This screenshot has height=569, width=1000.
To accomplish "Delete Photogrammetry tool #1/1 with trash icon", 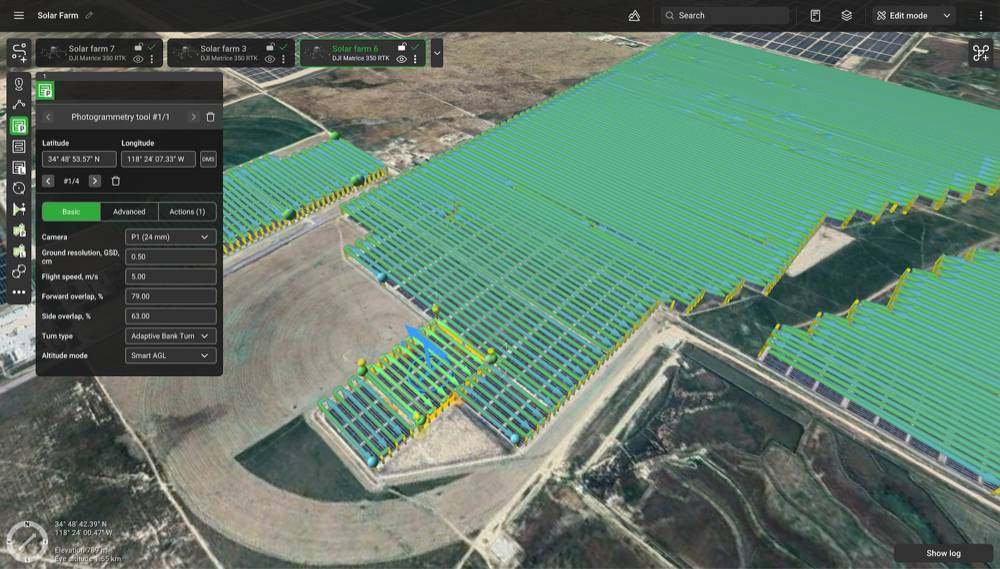I will [x=210, y=117].
